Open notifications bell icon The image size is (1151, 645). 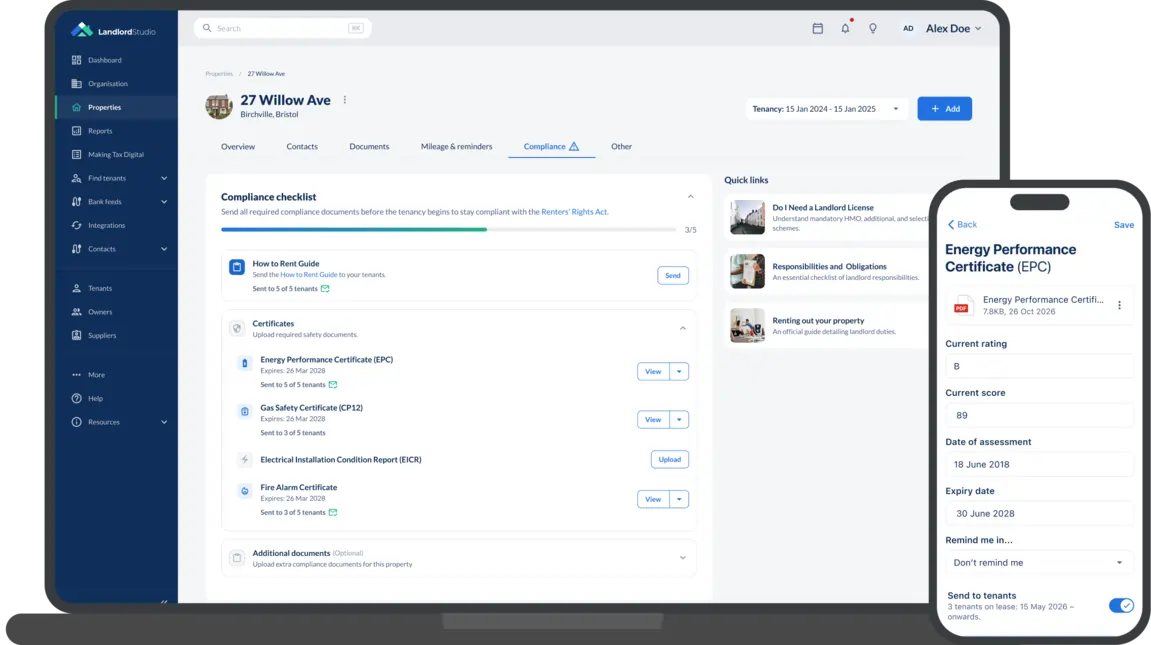(845, 28)
